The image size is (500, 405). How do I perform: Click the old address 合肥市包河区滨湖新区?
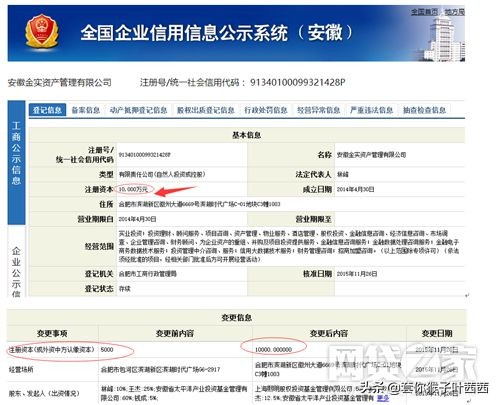(x=160, y=370)
